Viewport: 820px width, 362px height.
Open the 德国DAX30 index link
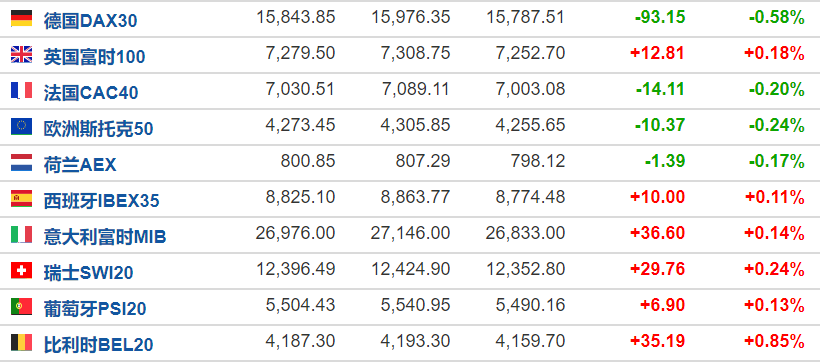90,21
